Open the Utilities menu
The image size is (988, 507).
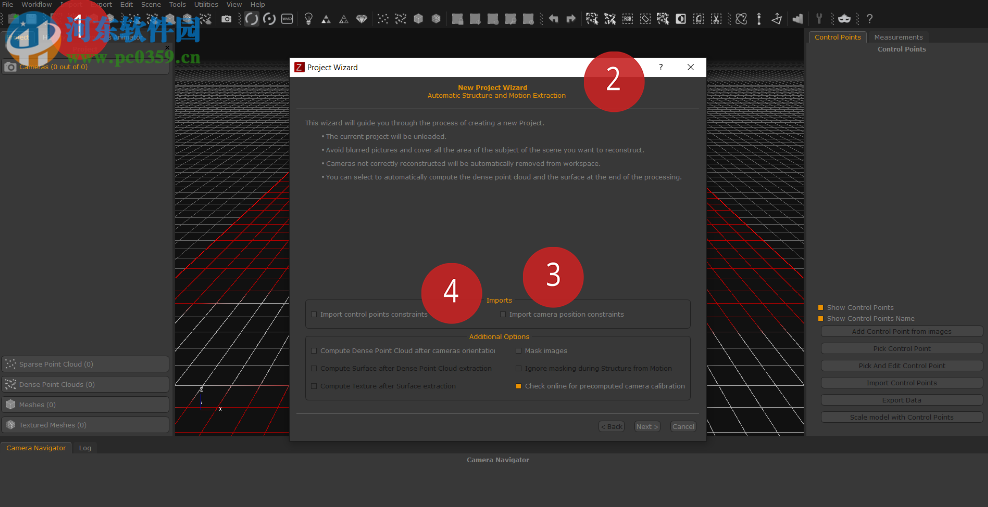click(206, 5)
